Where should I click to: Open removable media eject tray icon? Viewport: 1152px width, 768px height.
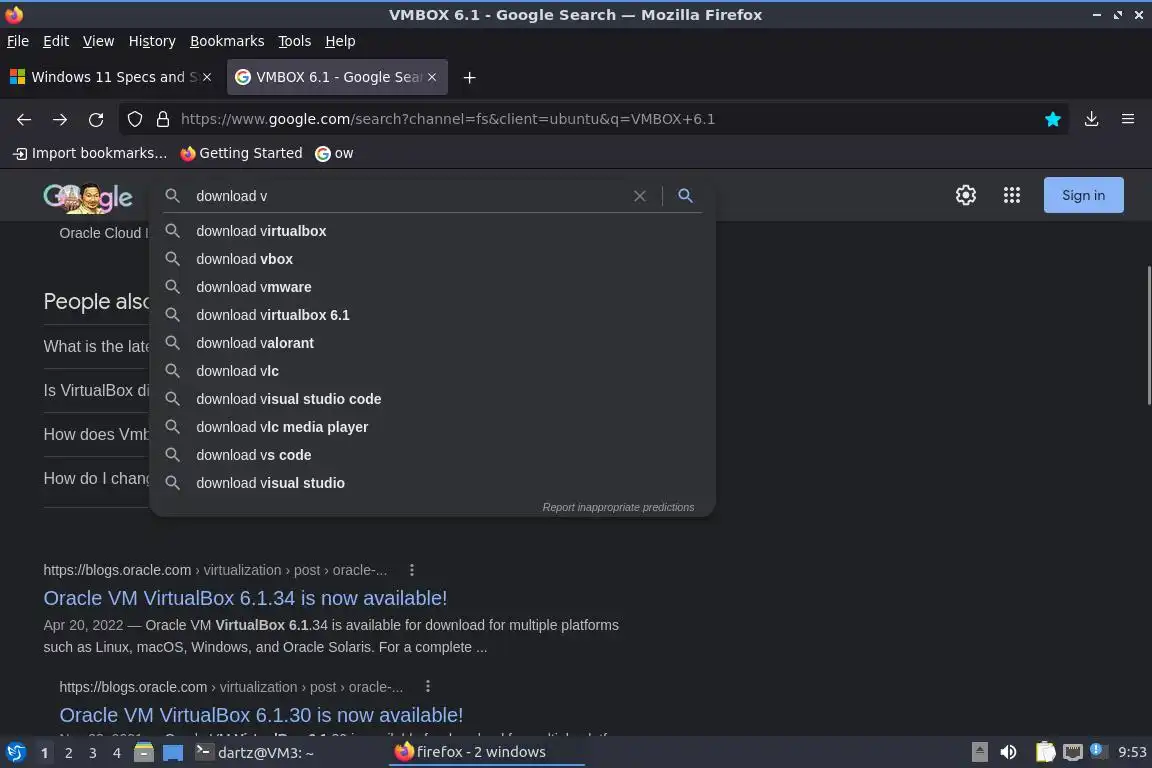[x=979, y=753]
